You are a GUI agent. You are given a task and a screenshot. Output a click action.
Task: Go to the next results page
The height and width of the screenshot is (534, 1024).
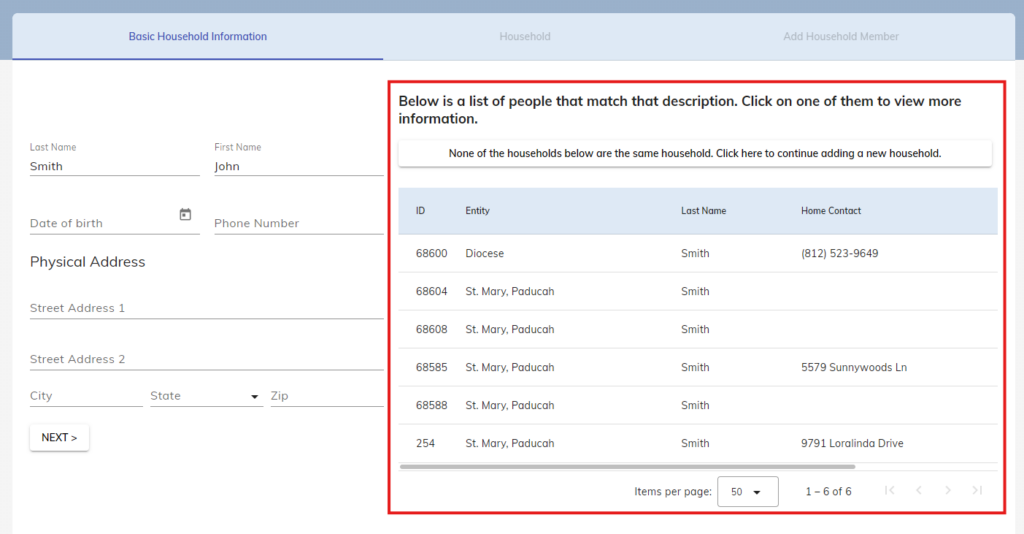(948, 490)
